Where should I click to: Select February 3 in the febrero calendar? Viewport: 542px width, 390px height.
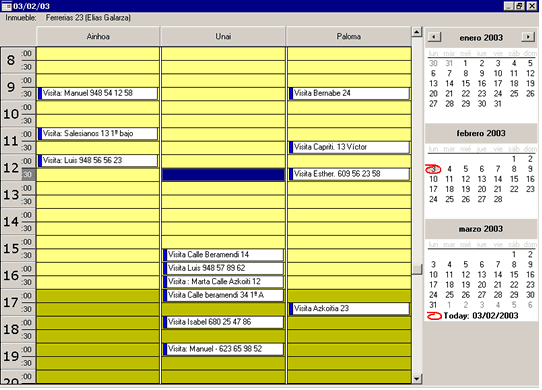433,169
